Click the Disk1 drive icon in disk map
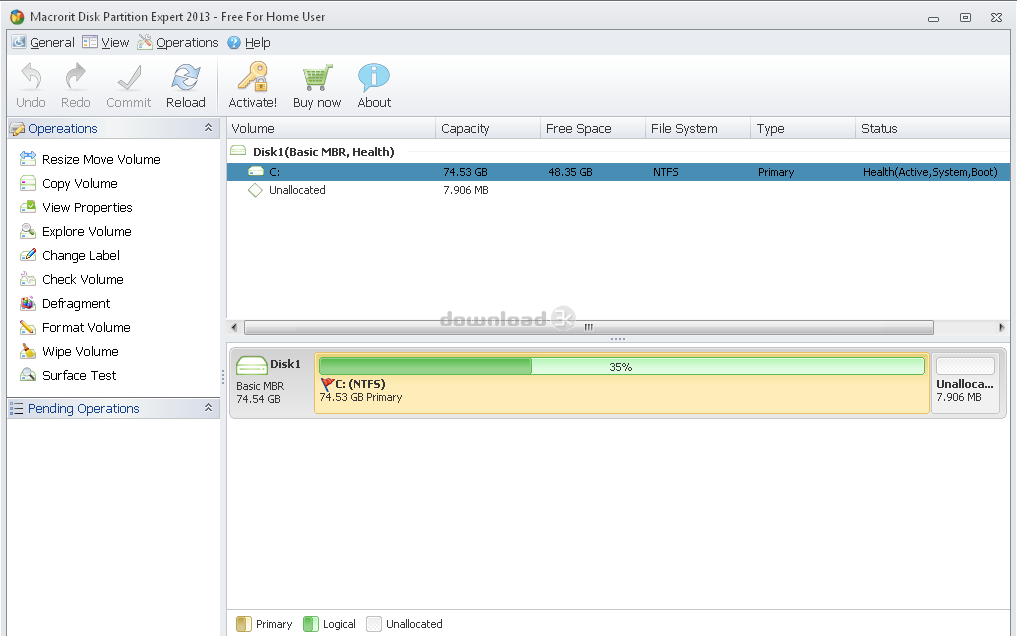The height and width of the screenshot is (636, 1017). 252,366
